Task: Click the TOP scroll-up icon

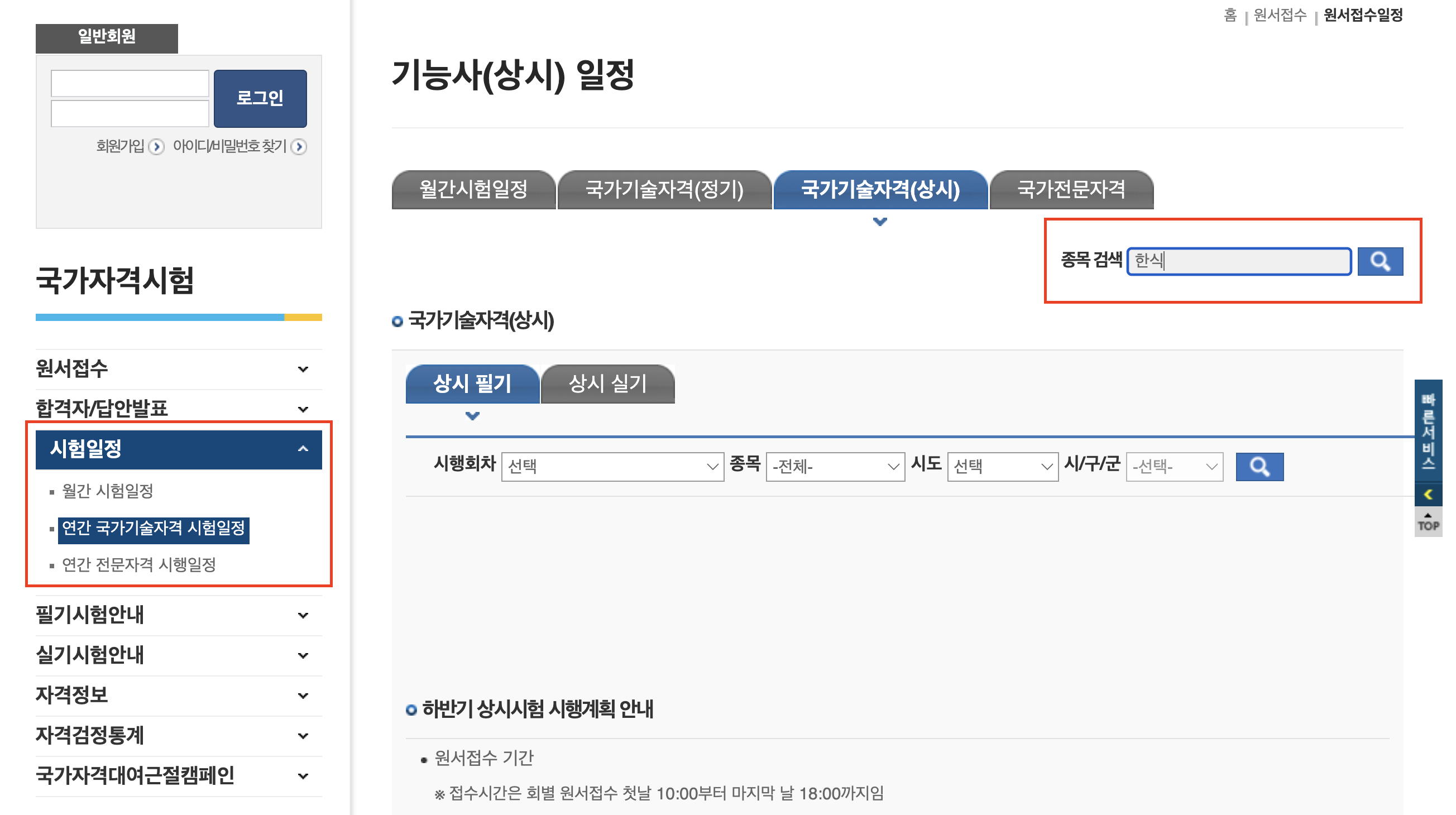Action: click(x=1428, y=522)
